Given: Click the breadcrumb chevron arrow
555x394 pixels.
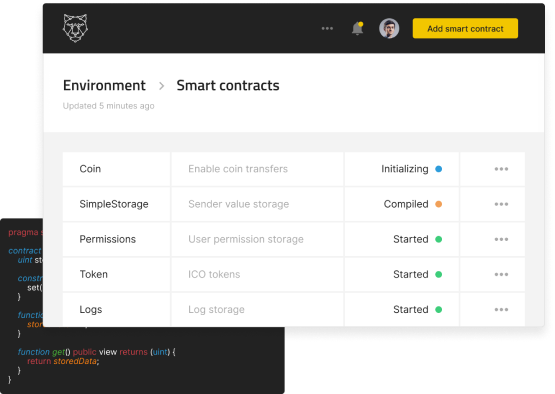Looking at the screenshot, I should (x=161, y=86).
